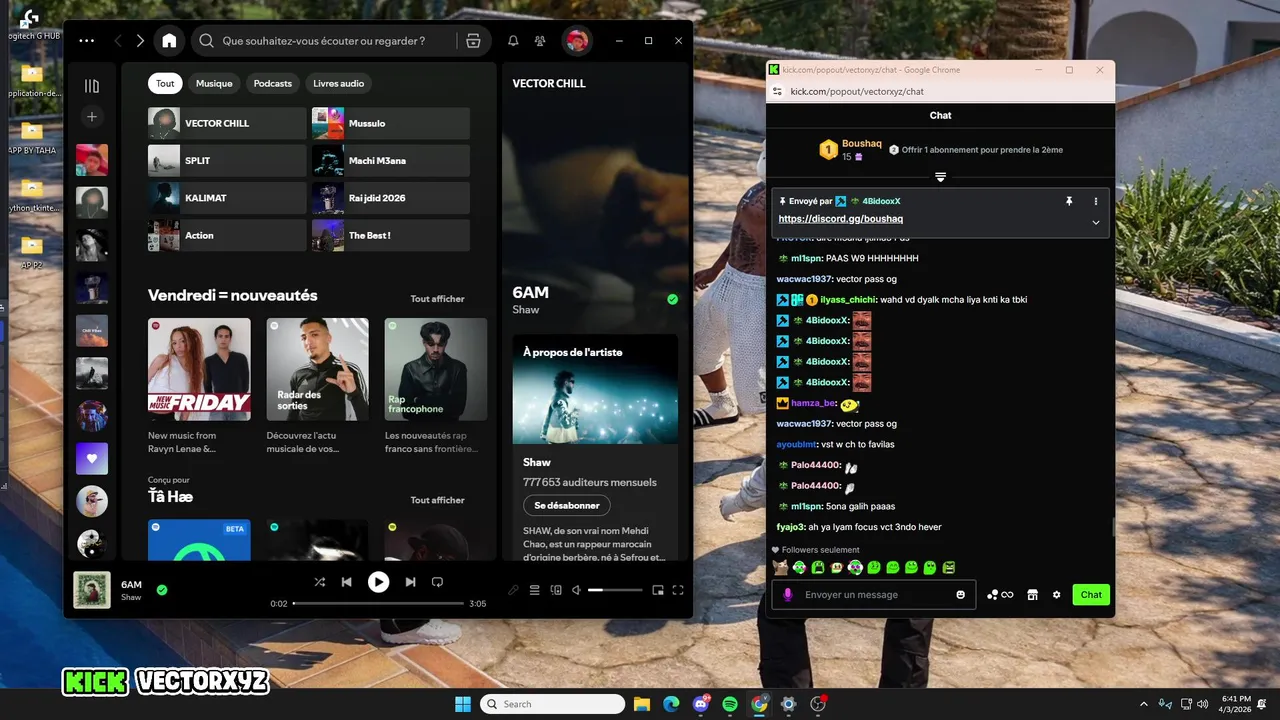Open File Explorer from the taskbar
Image resolution: width=1280 pixels, height=720 pixels.
(642, 704)
